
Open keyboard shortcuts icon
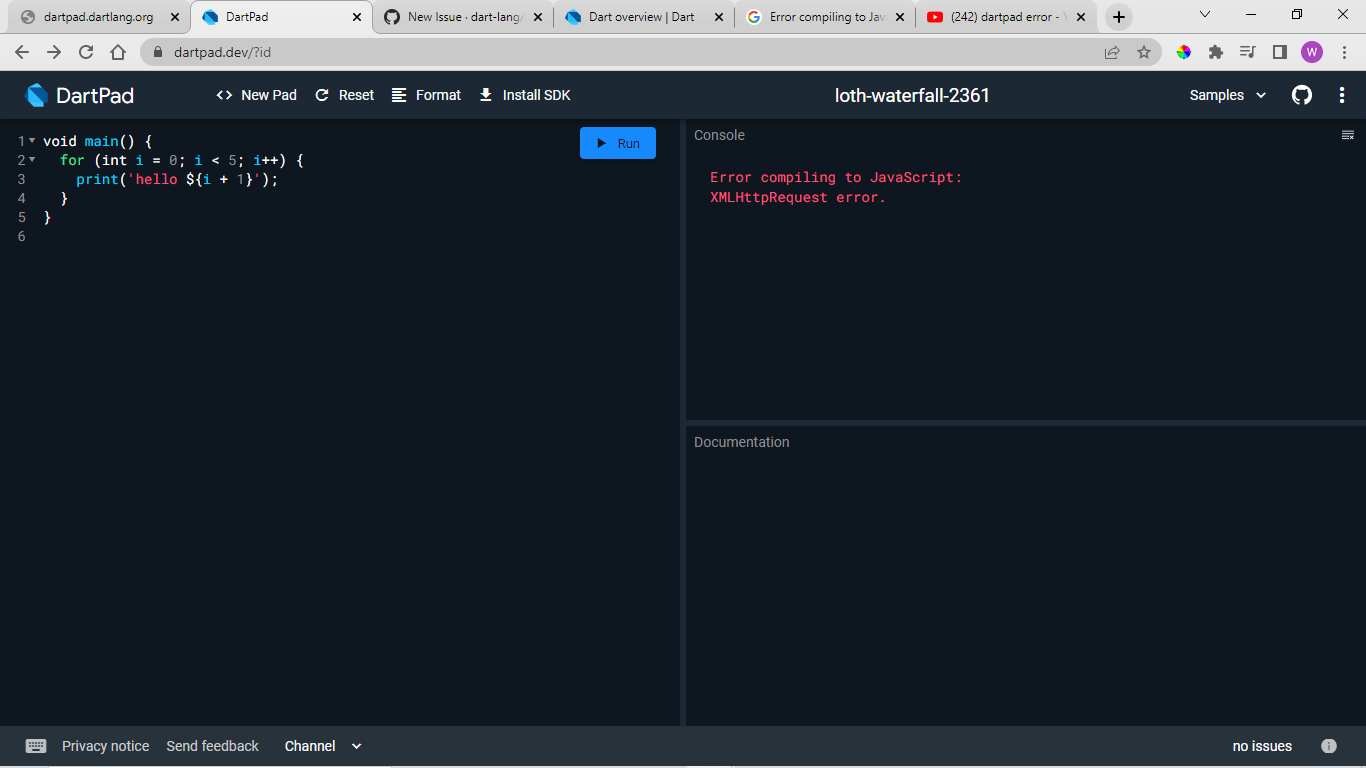pos(36,746)
